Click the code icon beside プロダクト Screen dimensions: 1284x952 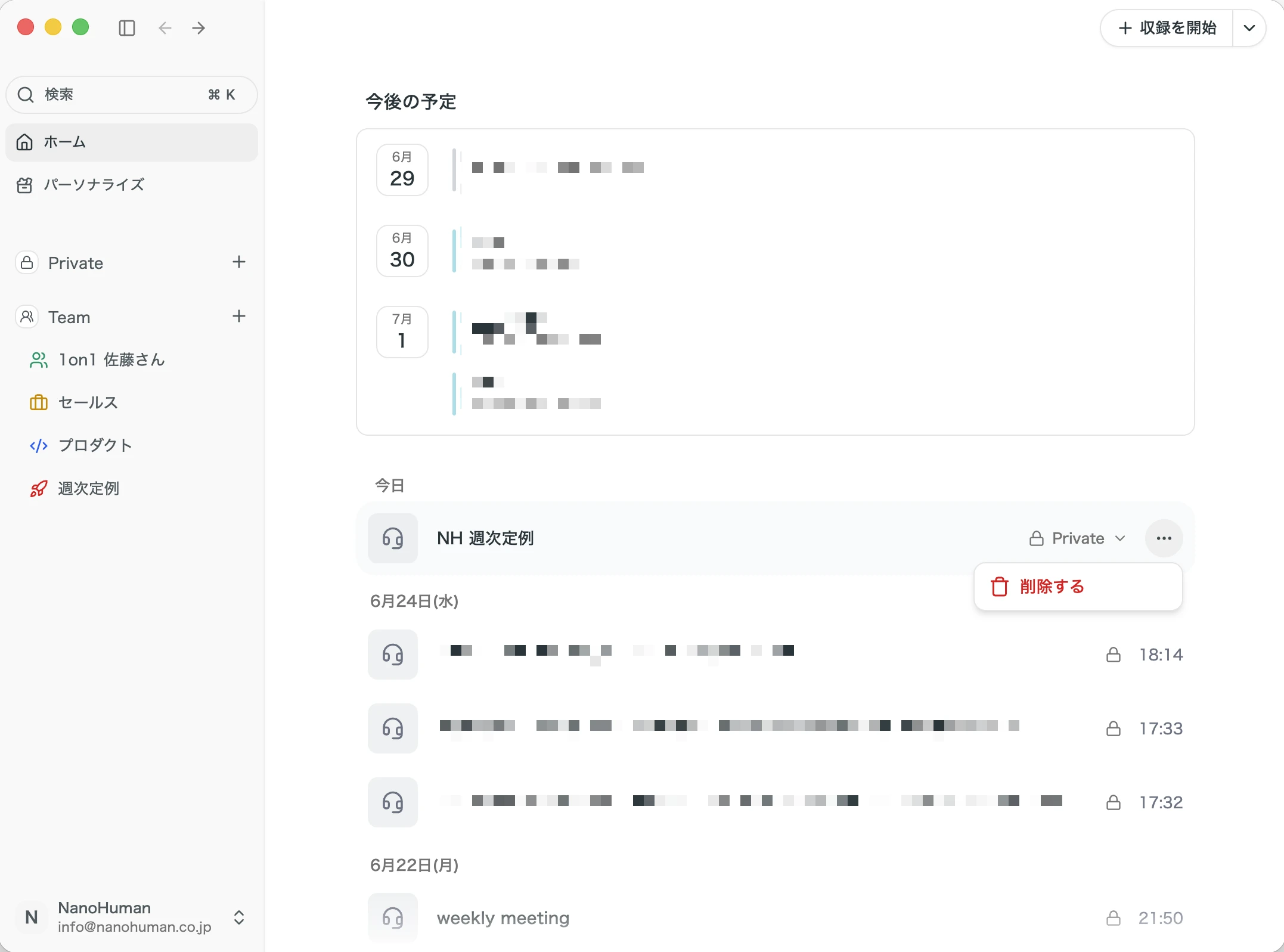point(39,446)
